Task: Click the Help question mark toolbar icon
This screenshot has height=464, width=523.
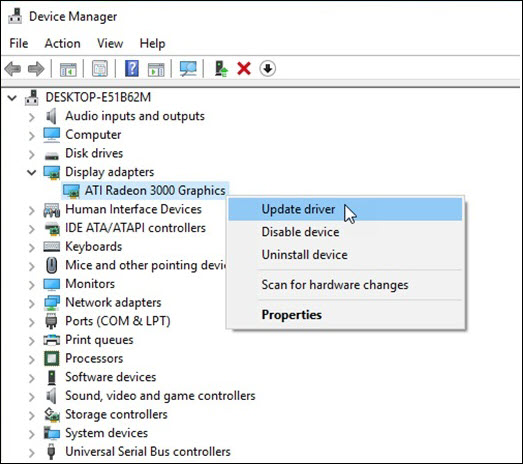Action: click(132, 69)
